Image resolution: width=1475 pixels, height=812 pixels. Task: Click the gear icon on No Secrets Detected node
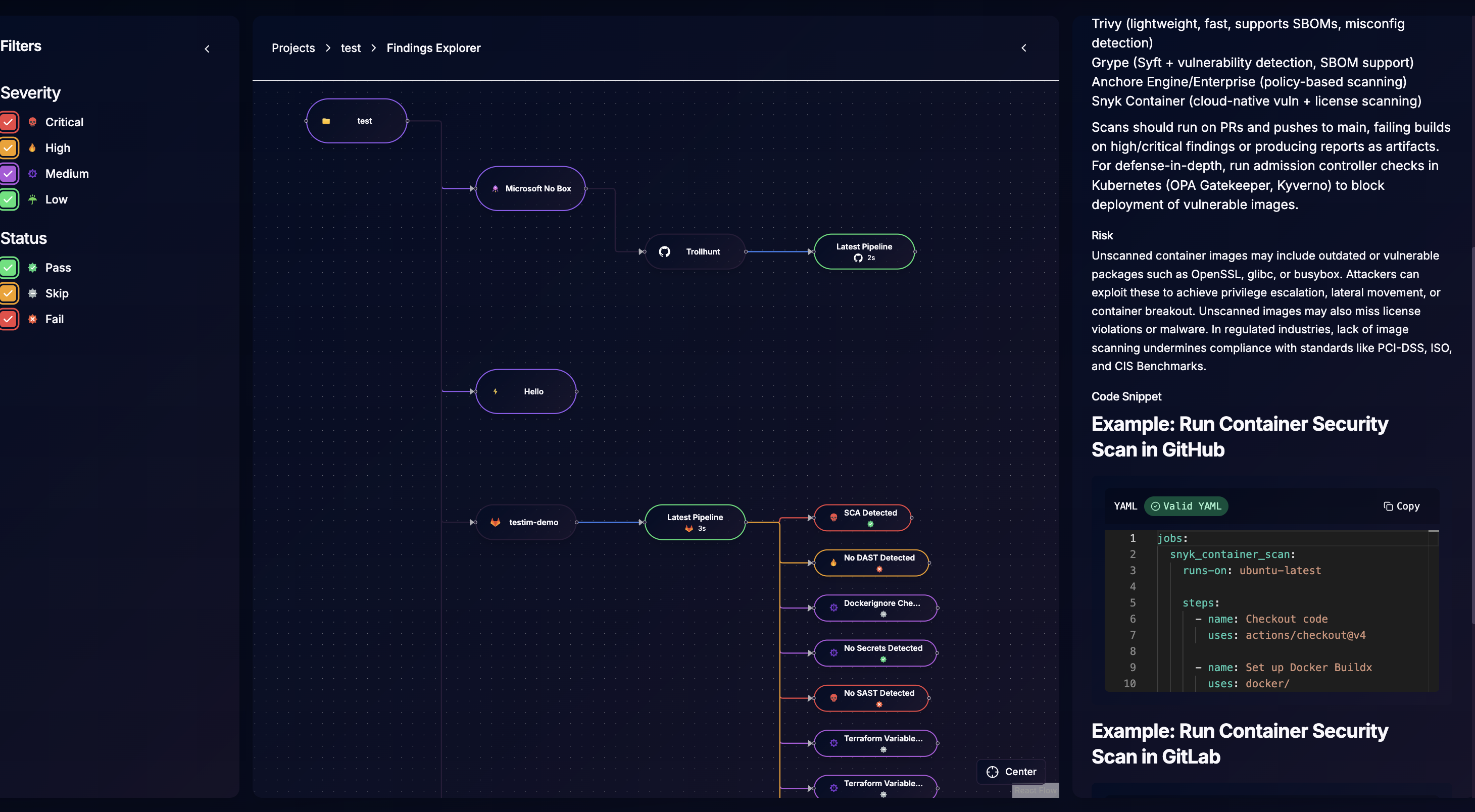point(833,653)
